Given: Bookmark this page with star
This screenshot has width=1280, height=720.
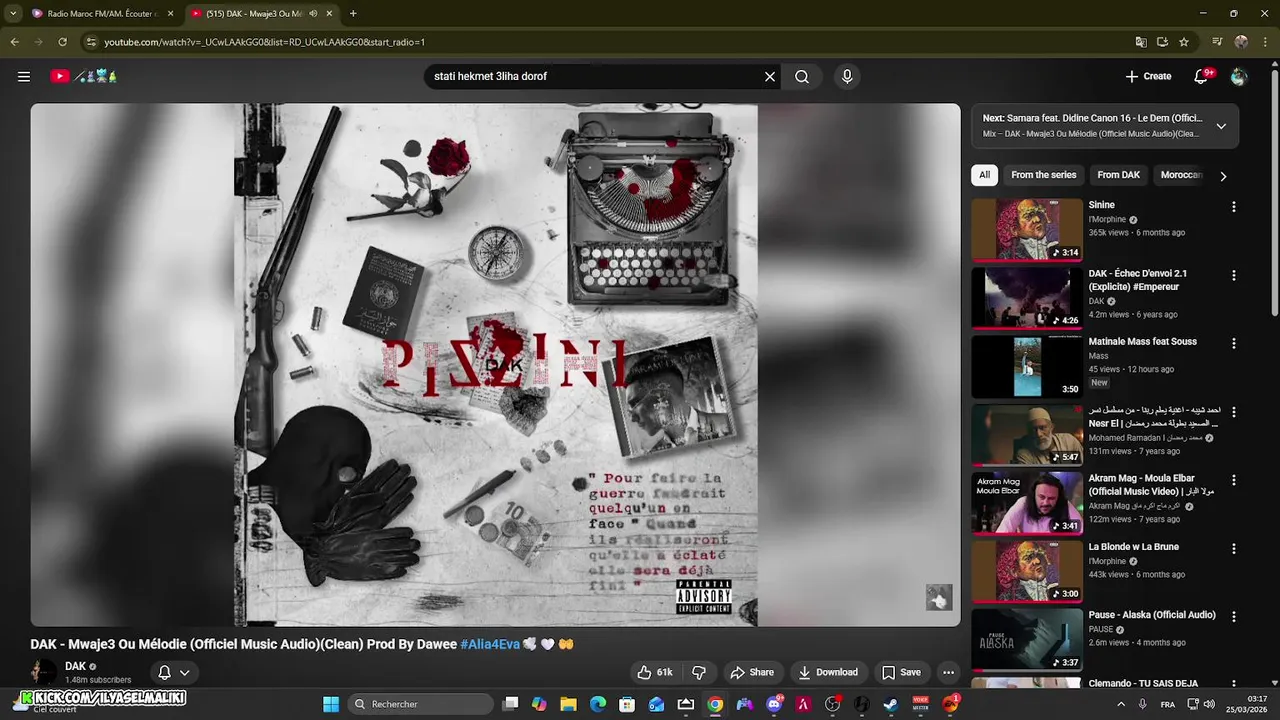Looking at the screenshot, I should 1184,42.
